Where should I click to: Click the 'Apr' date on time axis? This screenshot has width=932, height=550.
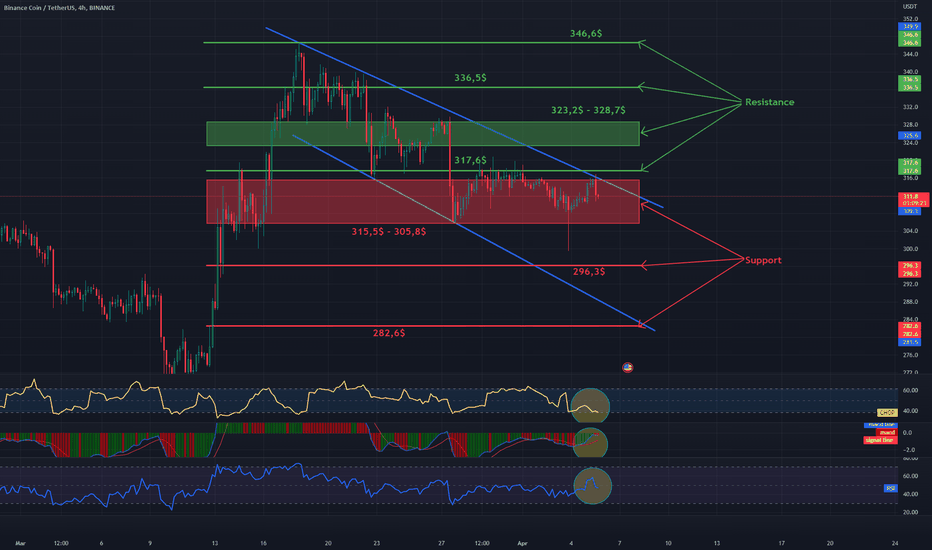tap(522, 543)
